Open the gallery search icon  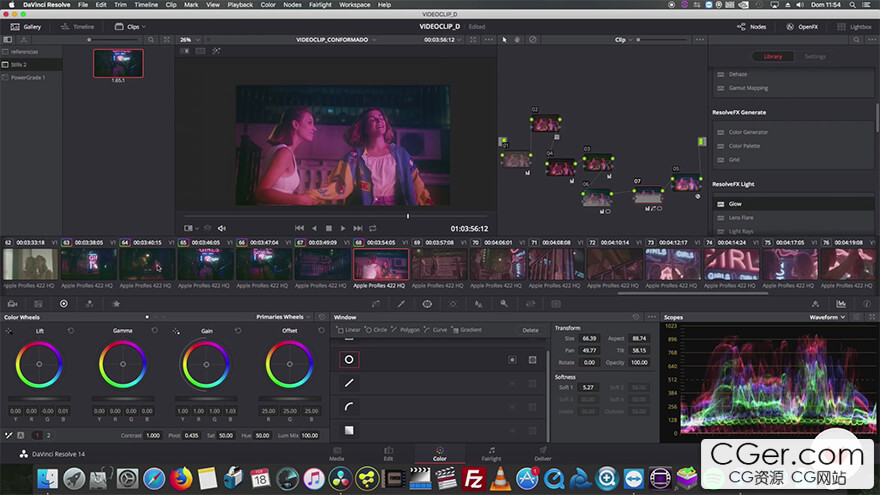(150, 40)
